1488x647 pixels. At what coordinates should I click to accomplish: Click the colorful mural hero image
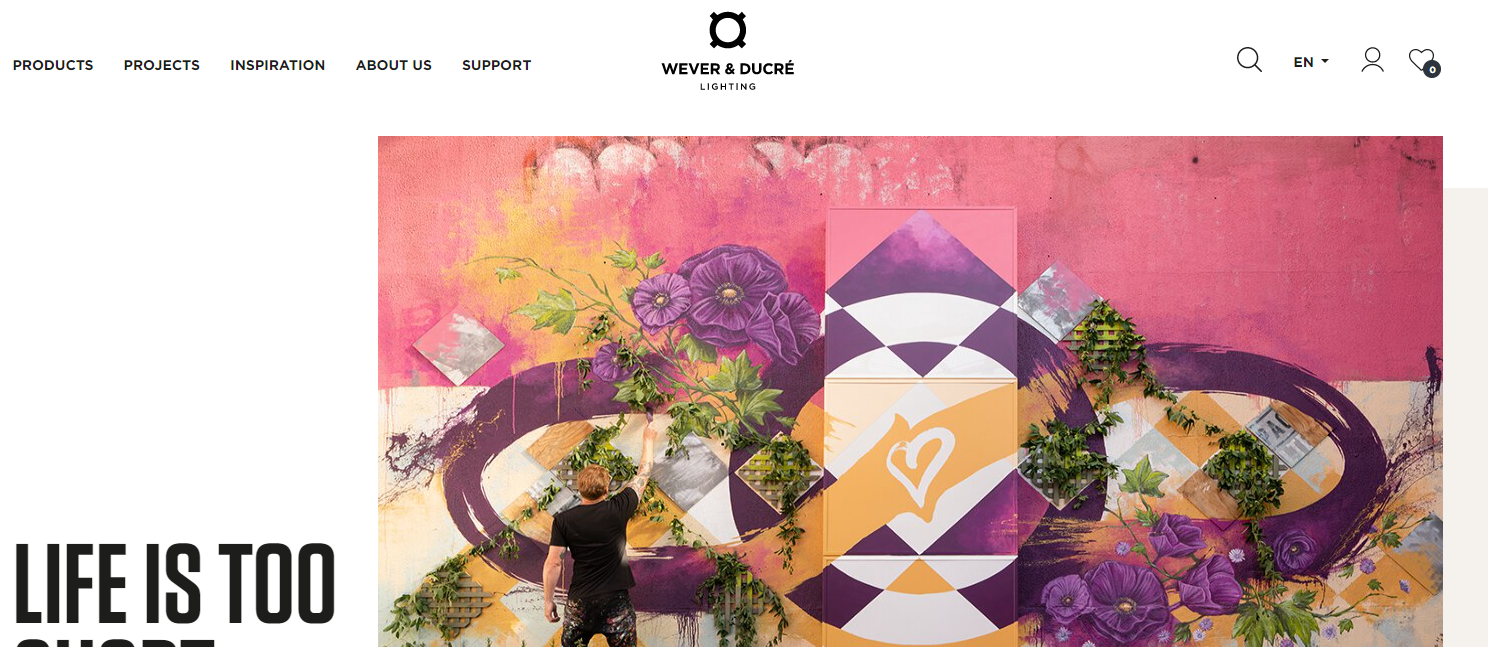(x=910, y=391)
